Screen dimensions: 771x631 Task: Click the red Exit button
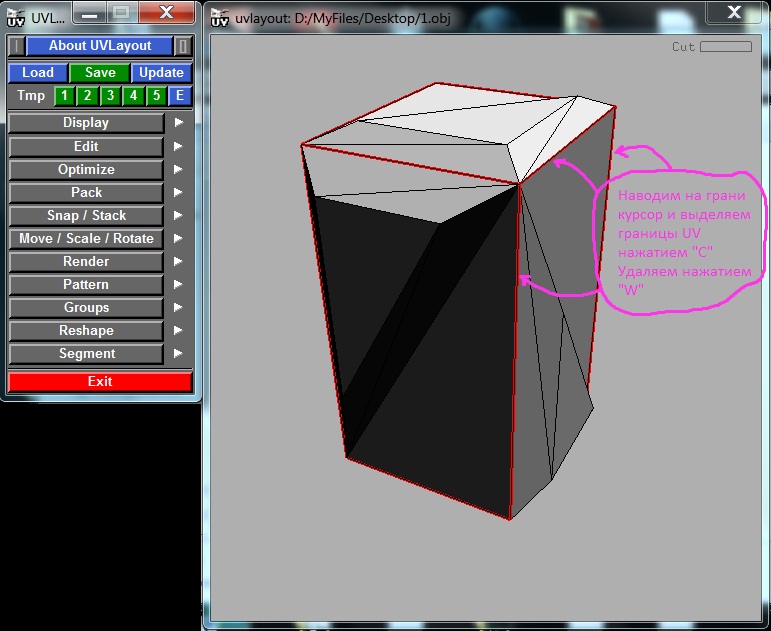100,382
